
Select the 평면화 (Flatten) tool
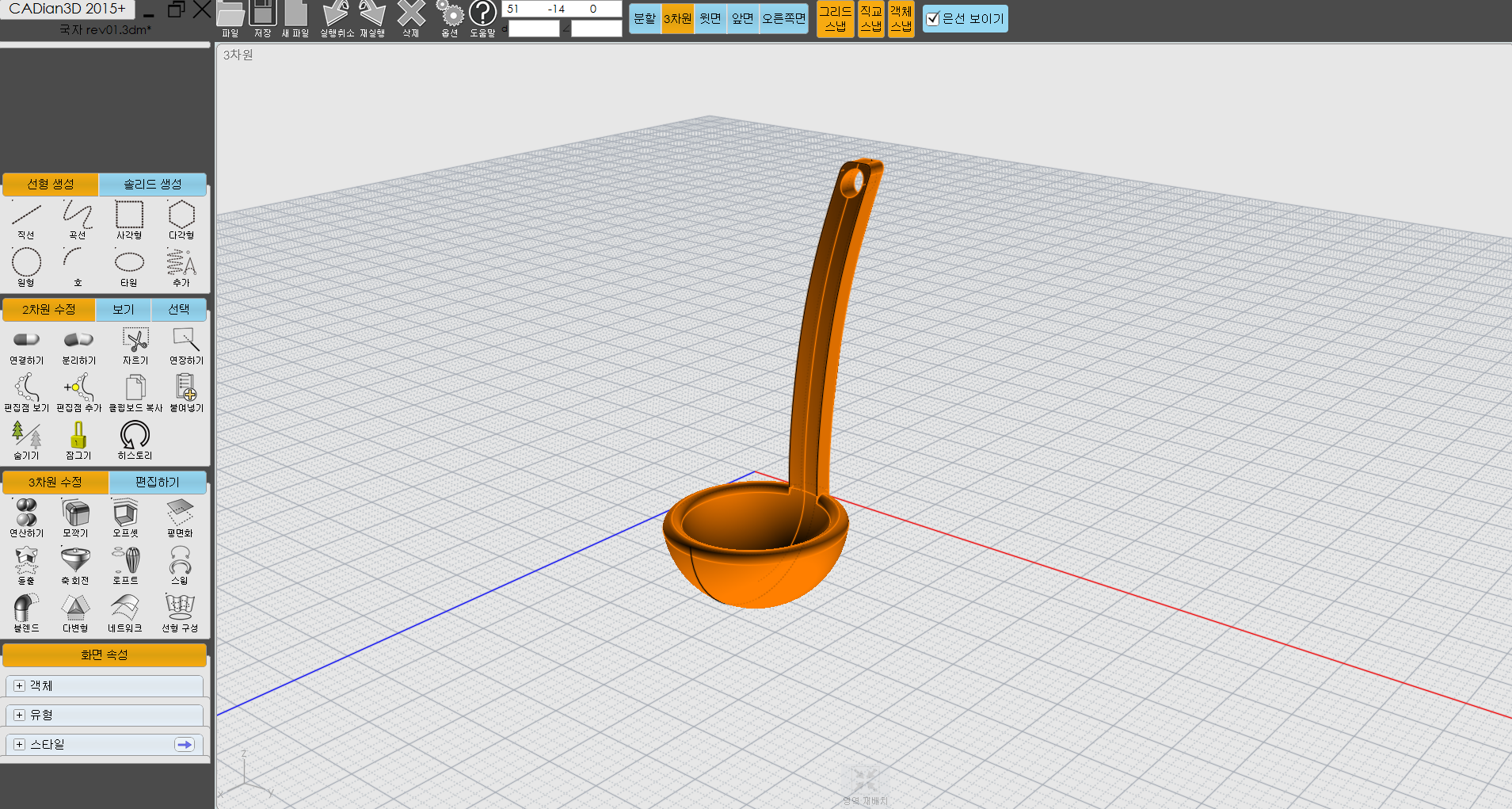click(180, 513)
